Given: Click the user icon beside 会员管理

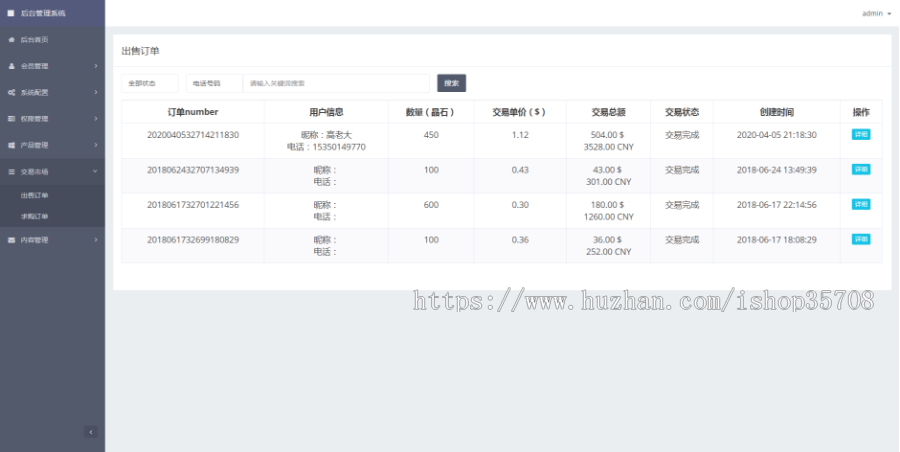Looking at the screenshot, I should (11, 66).
